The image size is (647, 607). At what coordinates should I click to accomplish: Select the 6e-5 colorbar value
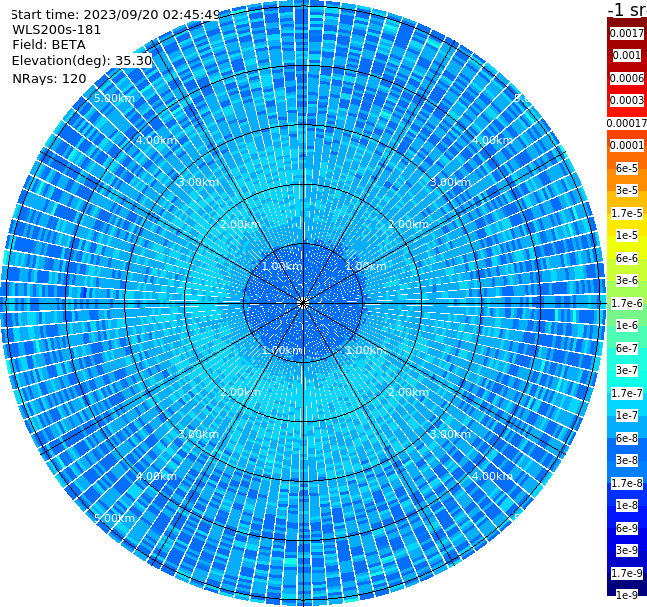pos(627,168)
